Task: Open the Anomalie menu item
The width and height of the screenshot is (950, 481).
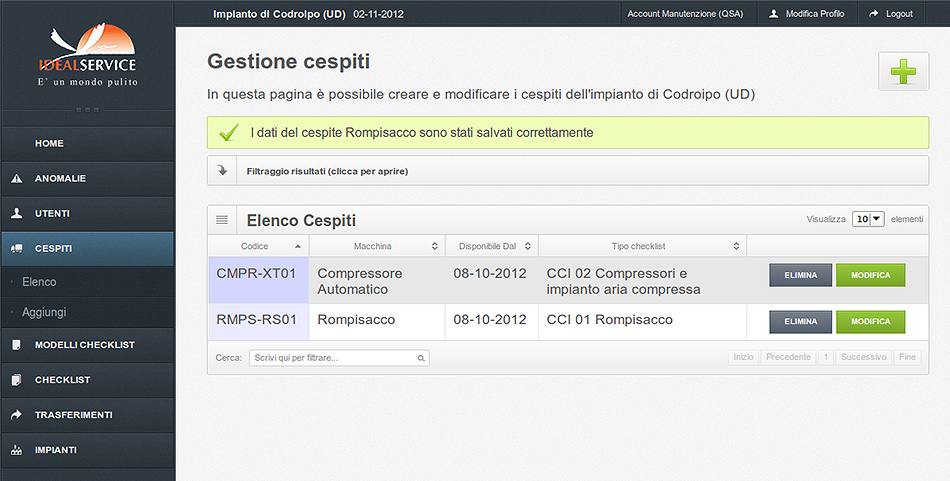Action: (x=87, y=179)
